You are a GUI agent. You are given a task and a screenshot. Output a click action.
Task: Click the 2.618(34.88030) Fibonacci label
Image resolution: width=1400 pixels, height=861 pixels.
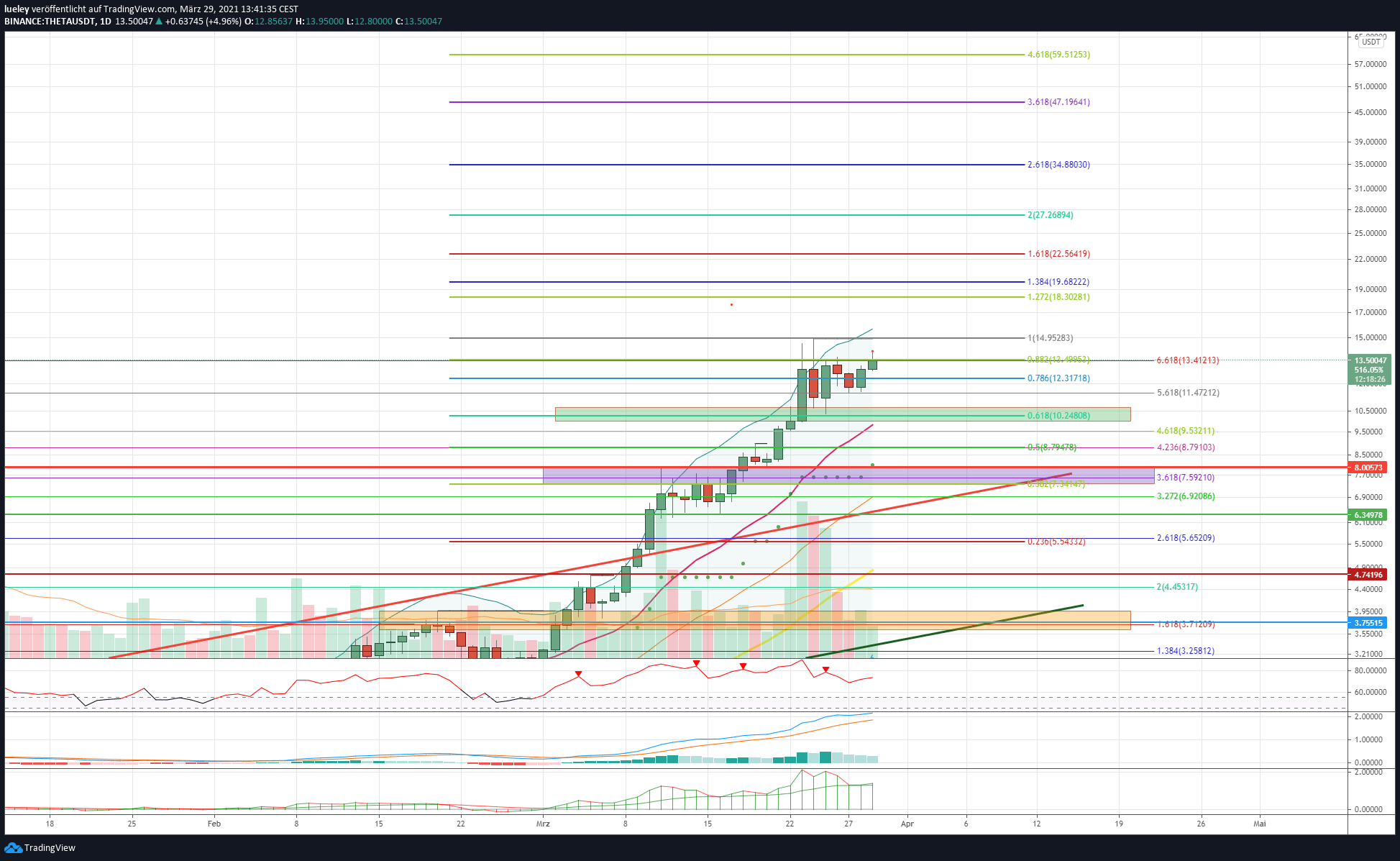[x=1058, y=165]
